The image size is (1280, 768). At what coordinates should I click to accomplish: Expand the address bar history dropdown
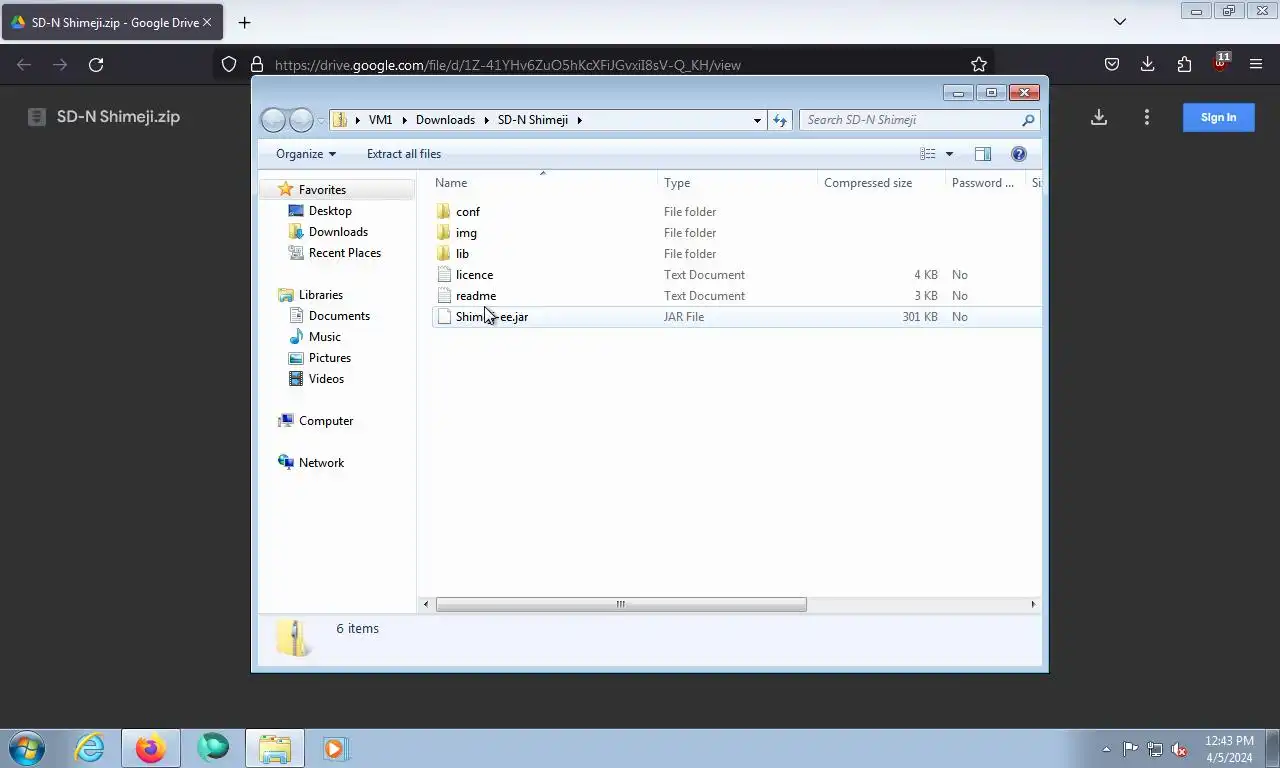[757, 120]
